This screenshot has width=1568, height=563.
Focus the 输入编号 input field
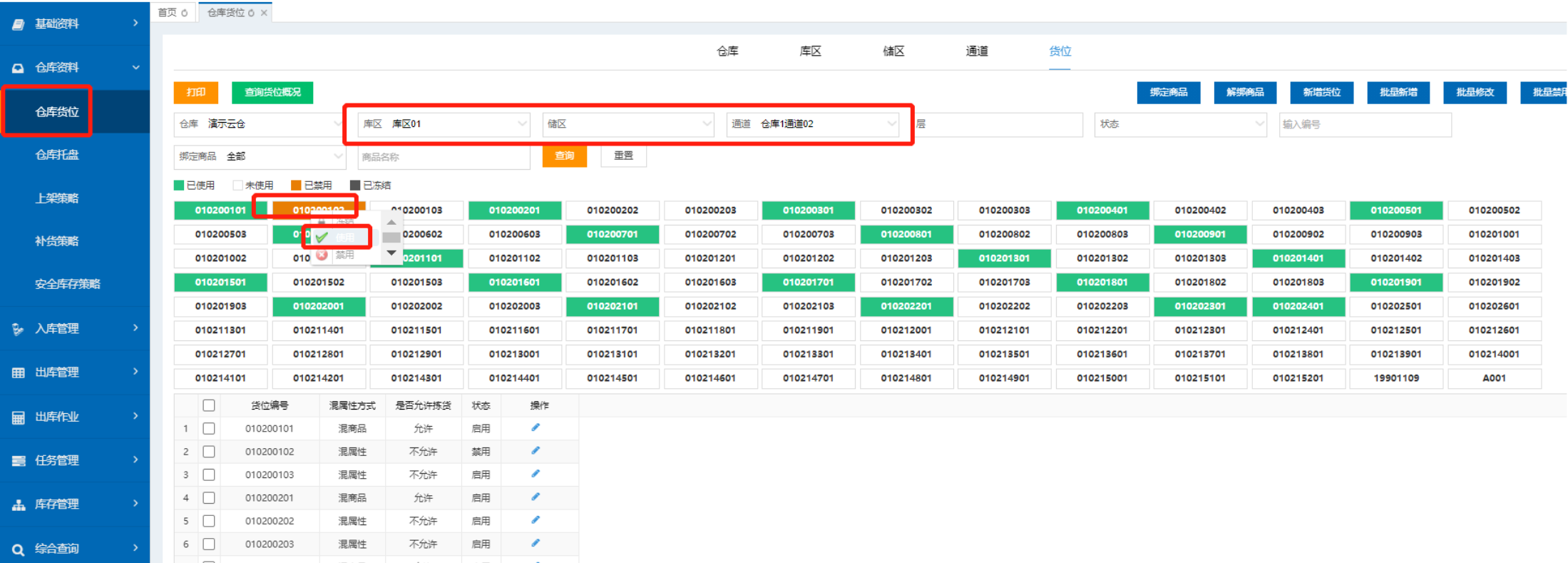point(1365,124)
